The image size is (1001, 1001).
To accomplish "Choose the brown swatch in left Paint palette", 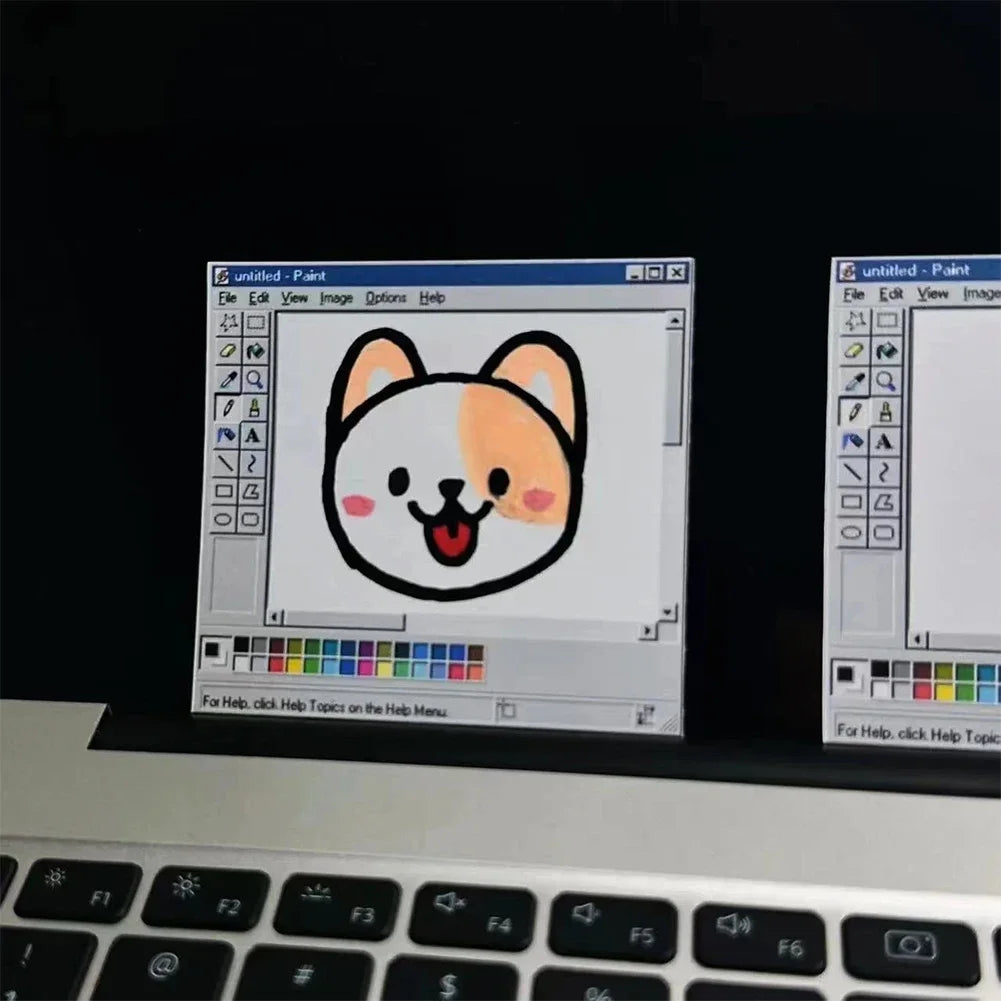I will click(476, 653).
